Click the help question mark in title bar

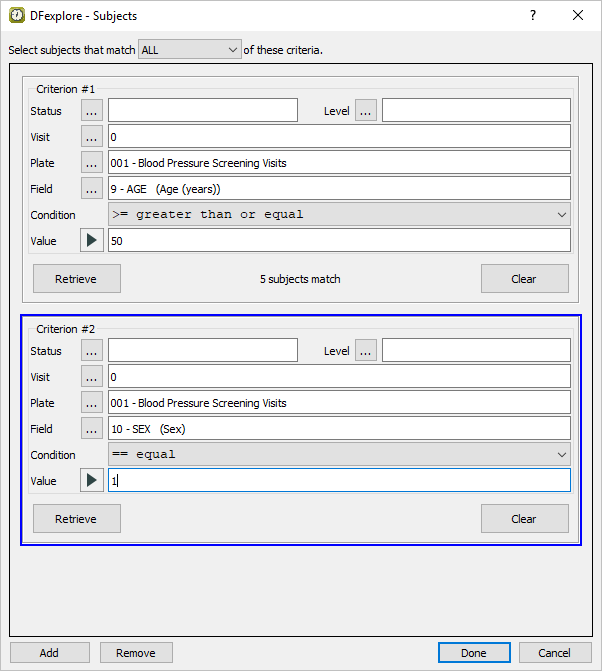click(532, 16)
